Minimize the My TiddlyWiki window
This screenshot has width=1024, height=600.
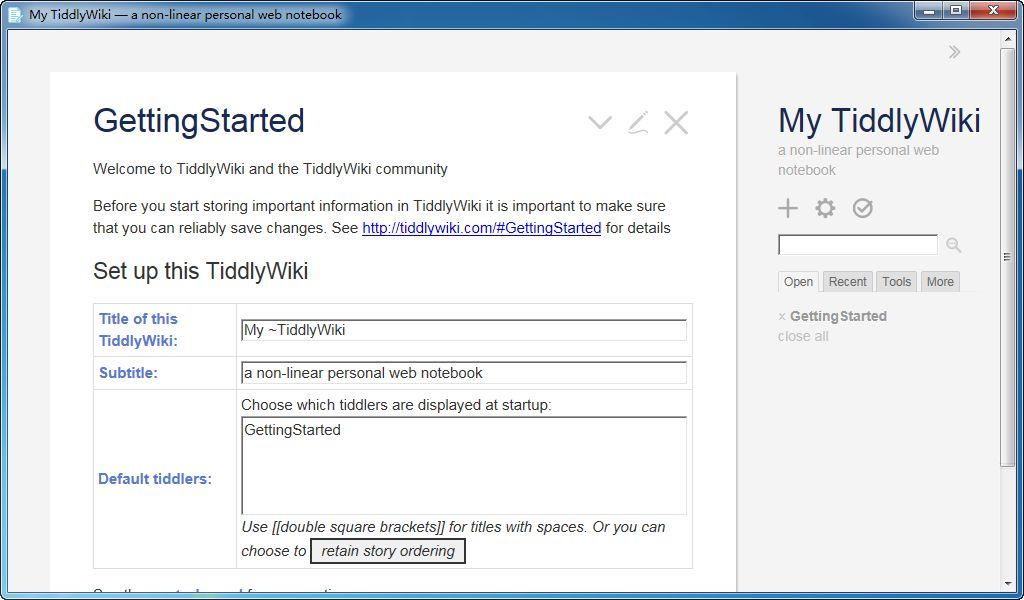pos(928,10)
